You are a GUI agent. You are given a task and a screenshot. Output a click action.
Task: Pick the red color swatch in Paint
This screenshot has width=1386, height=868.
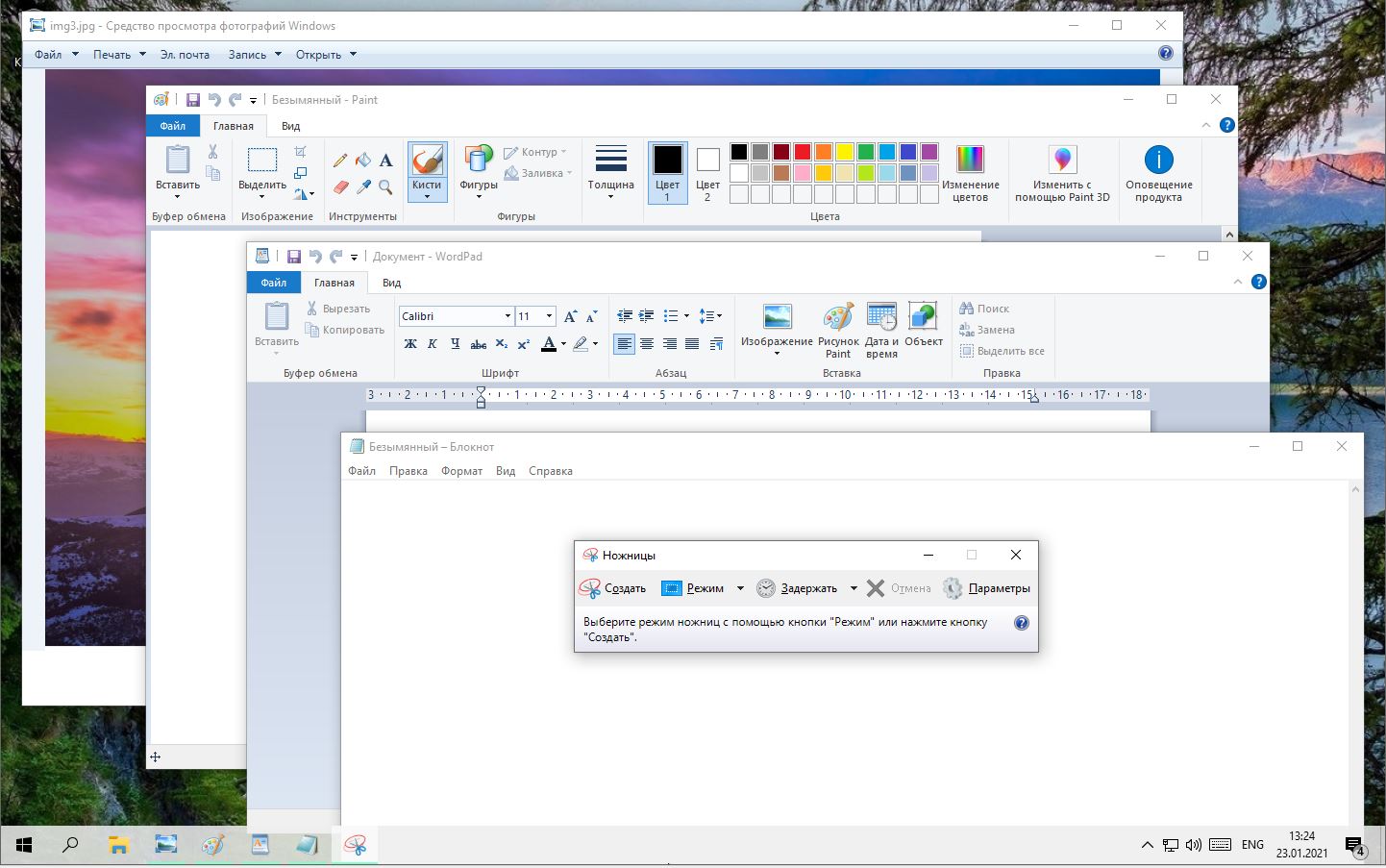(x=803, y=152)
